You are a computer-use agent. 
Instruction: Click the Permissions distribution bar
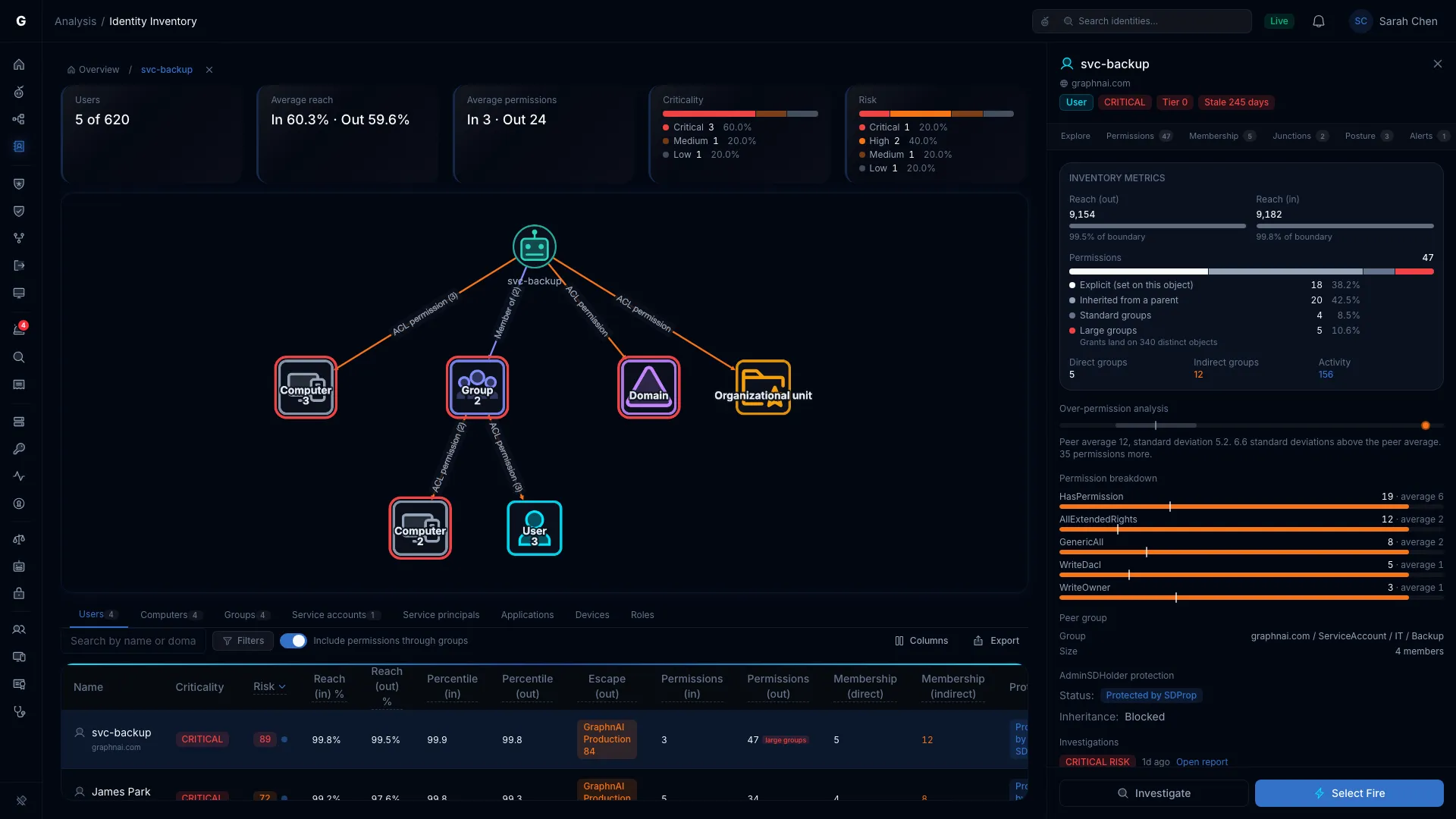(x=1251, y=271)
